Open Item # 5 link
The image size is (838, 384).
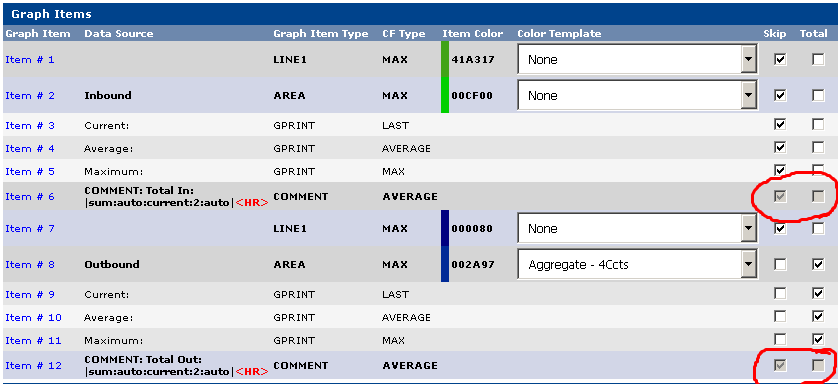(x=30, y=171)
